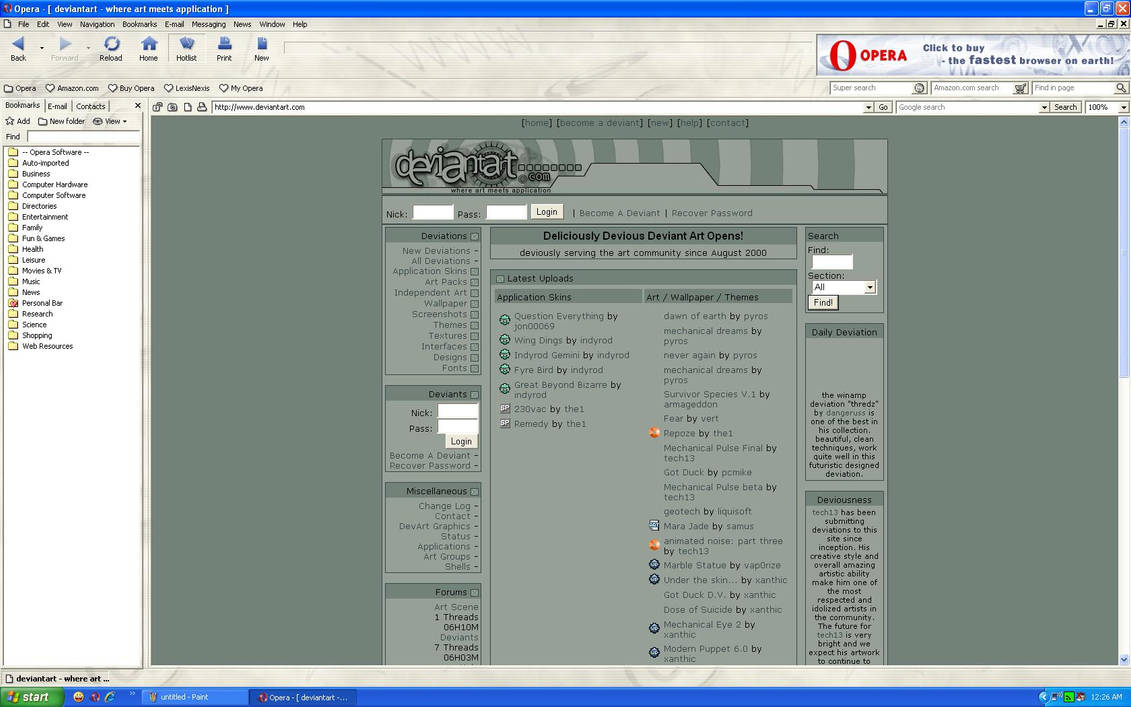This screenshot has width=1131, height=707.
Task: Click the page vertical scrollbar thumb
Action: pyautogui.click(x=1124, y=252)
